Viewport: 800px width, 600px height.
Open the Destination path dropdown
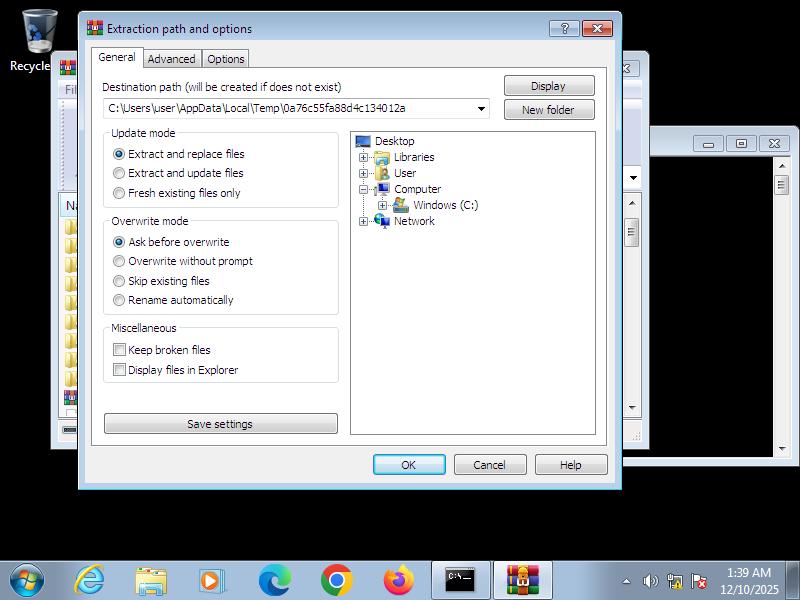[481, 109]
